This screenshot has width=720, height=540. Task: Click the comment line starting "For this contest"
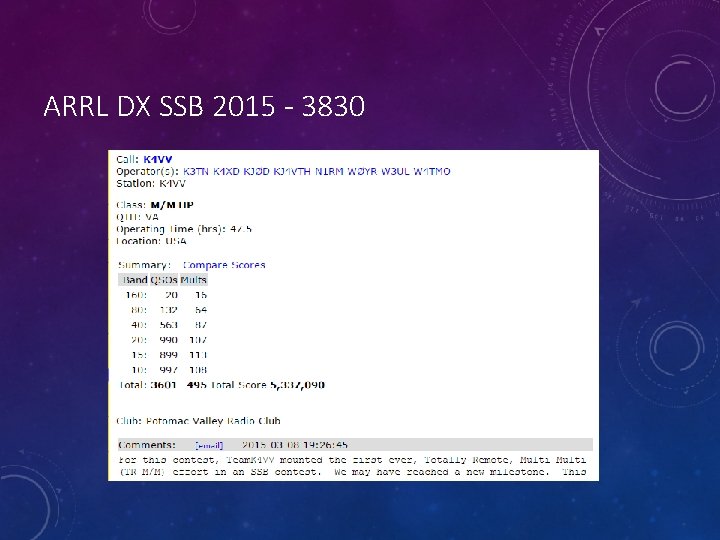(352, 460)
